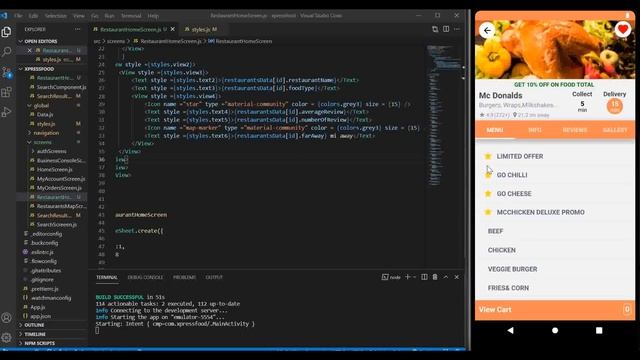
Task: Tap the GALLERY tab in the app
Action: tap(615, 130)
